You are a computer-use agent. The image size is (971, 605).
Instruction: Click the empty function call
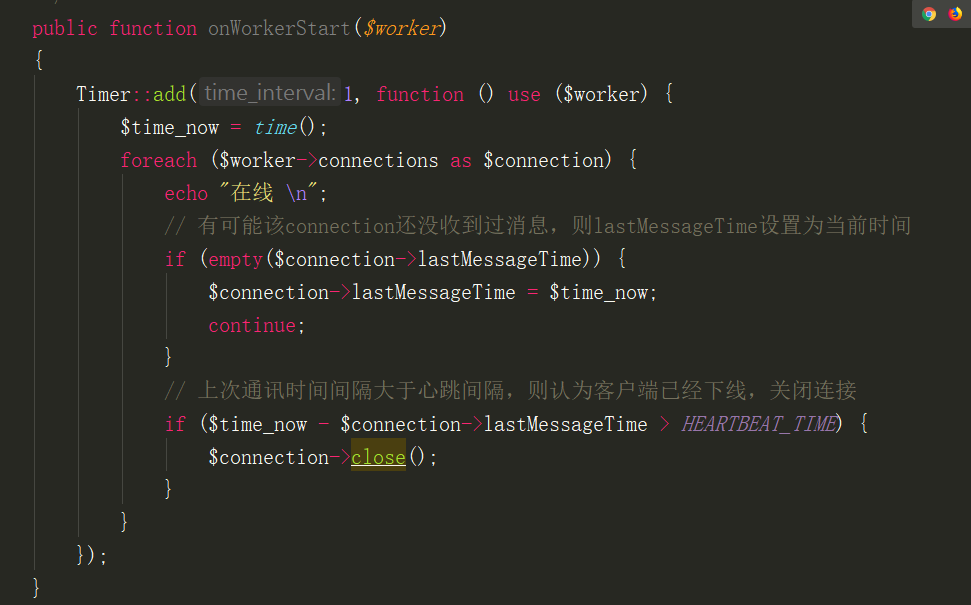(x=235, y=259)
